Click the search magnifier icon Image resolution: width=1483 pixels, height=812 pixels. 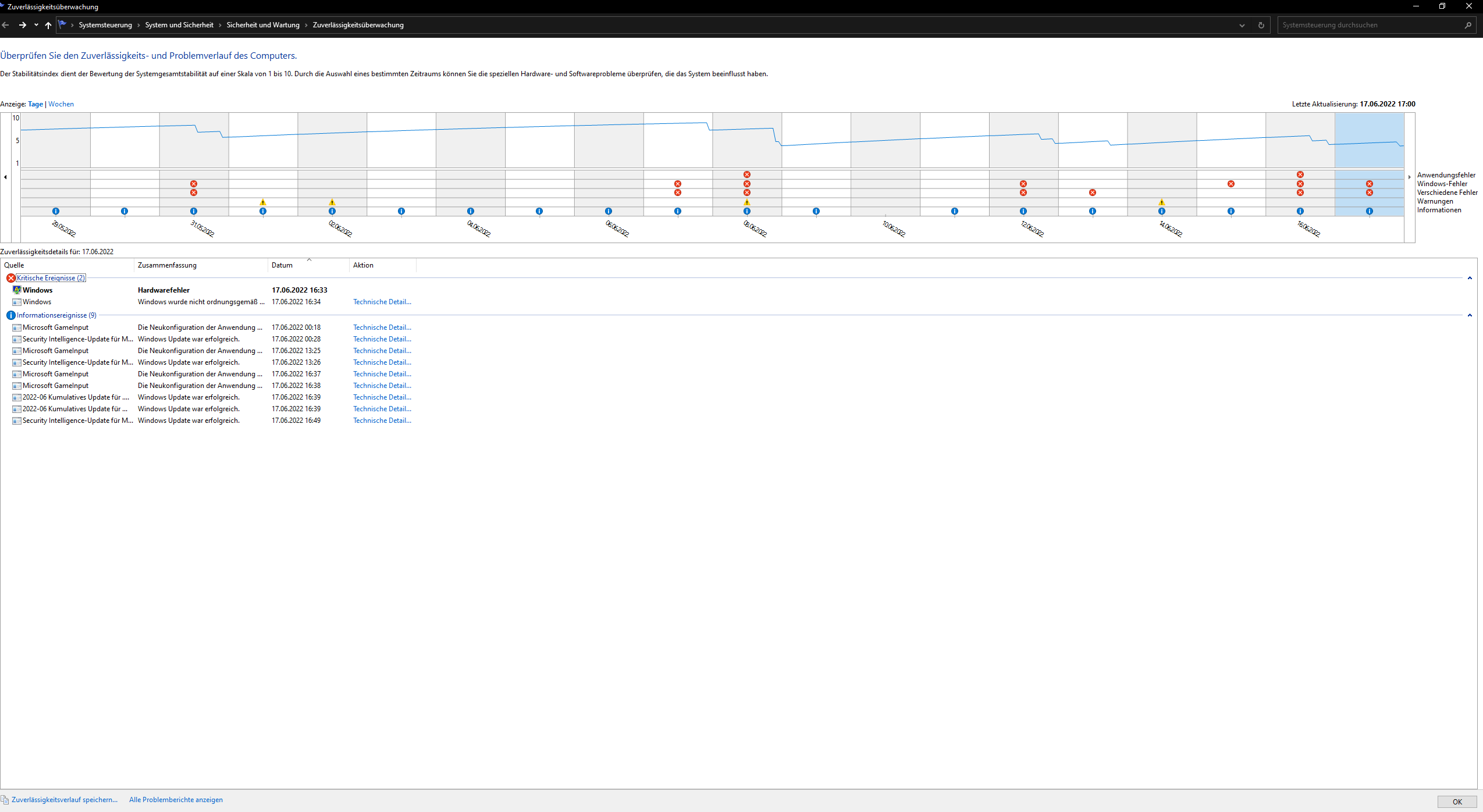point(1468,25)
